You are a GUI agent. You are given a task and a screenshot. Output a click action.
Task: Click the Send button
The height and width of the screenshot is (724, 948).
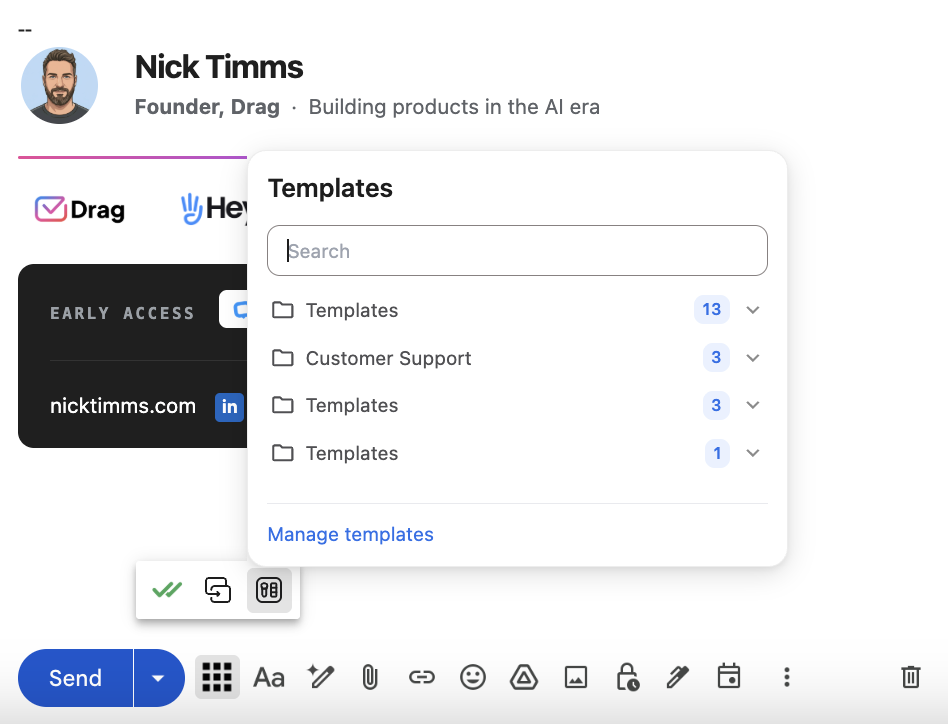point(75,677)
